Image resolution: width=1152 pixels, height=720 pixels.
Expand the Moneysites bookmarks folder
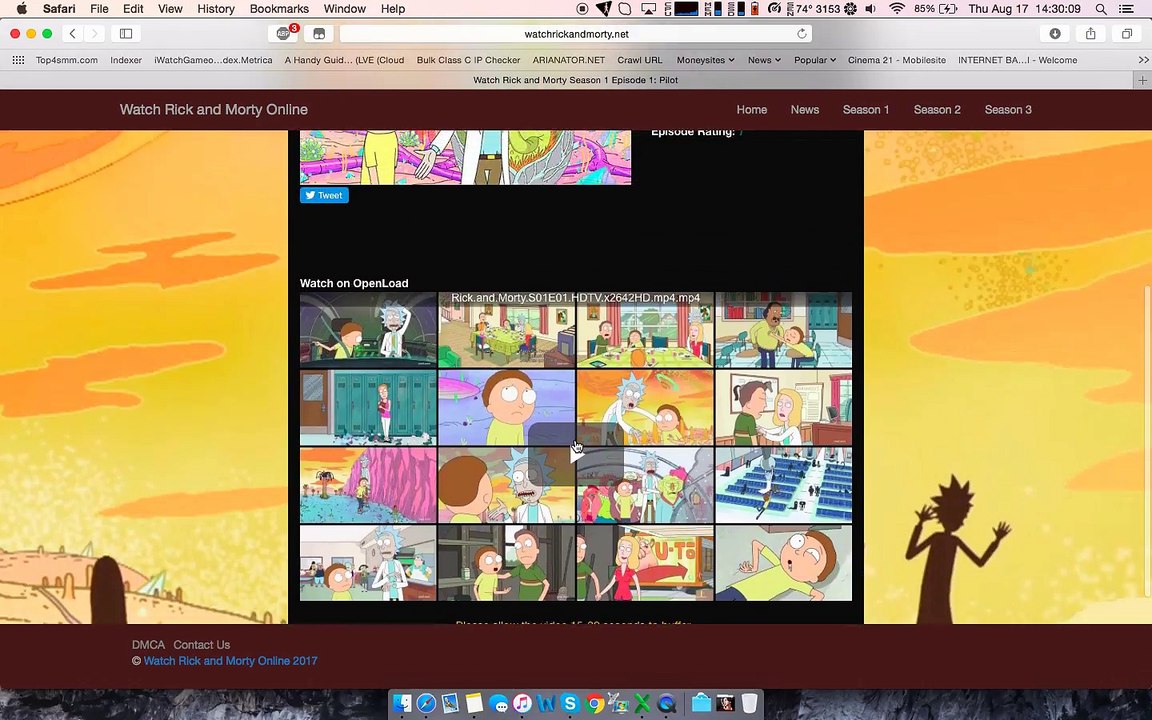click(x=705, y=60)
